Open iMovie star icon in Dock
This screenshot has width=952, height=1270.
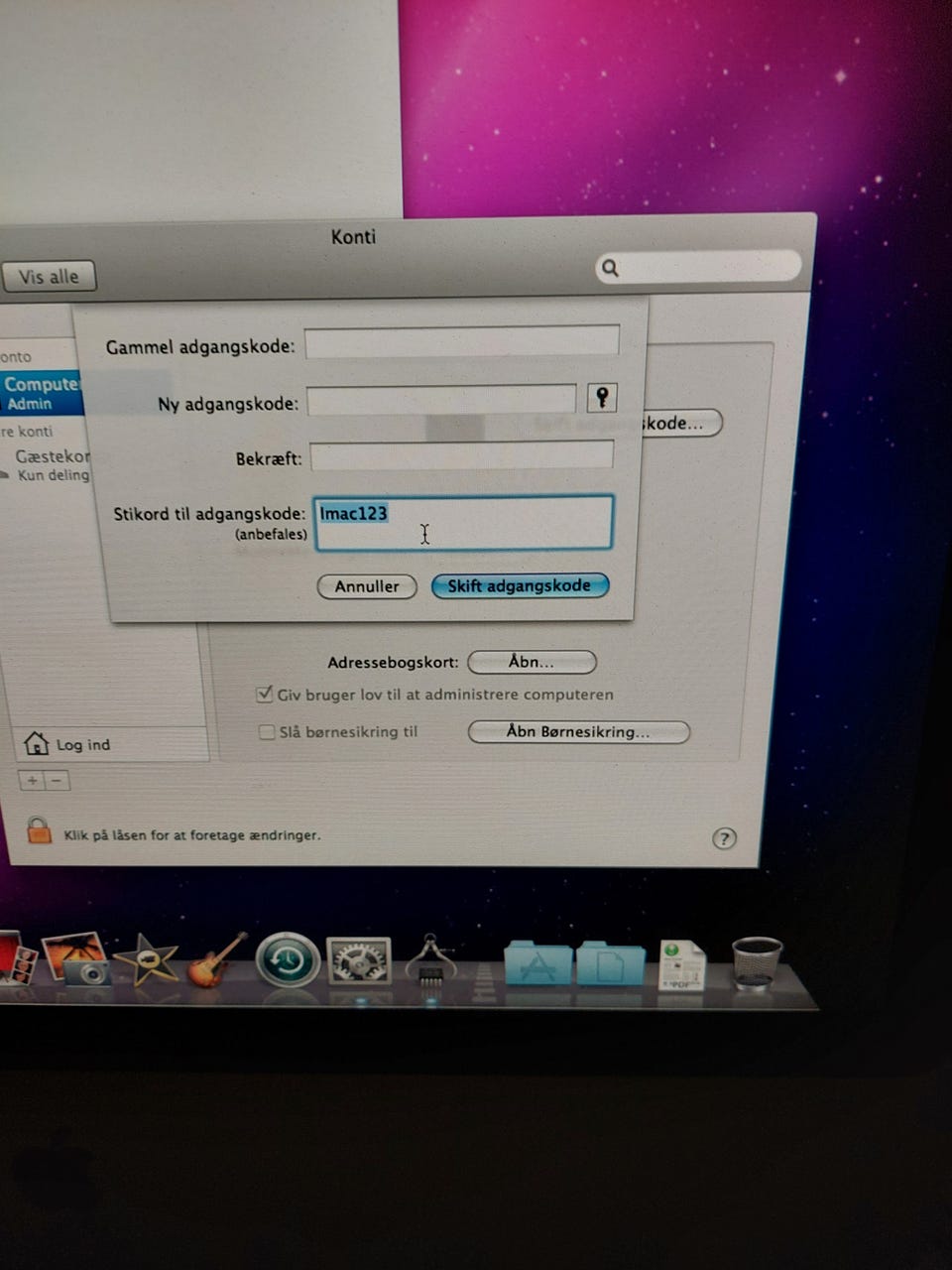(147, 960)
